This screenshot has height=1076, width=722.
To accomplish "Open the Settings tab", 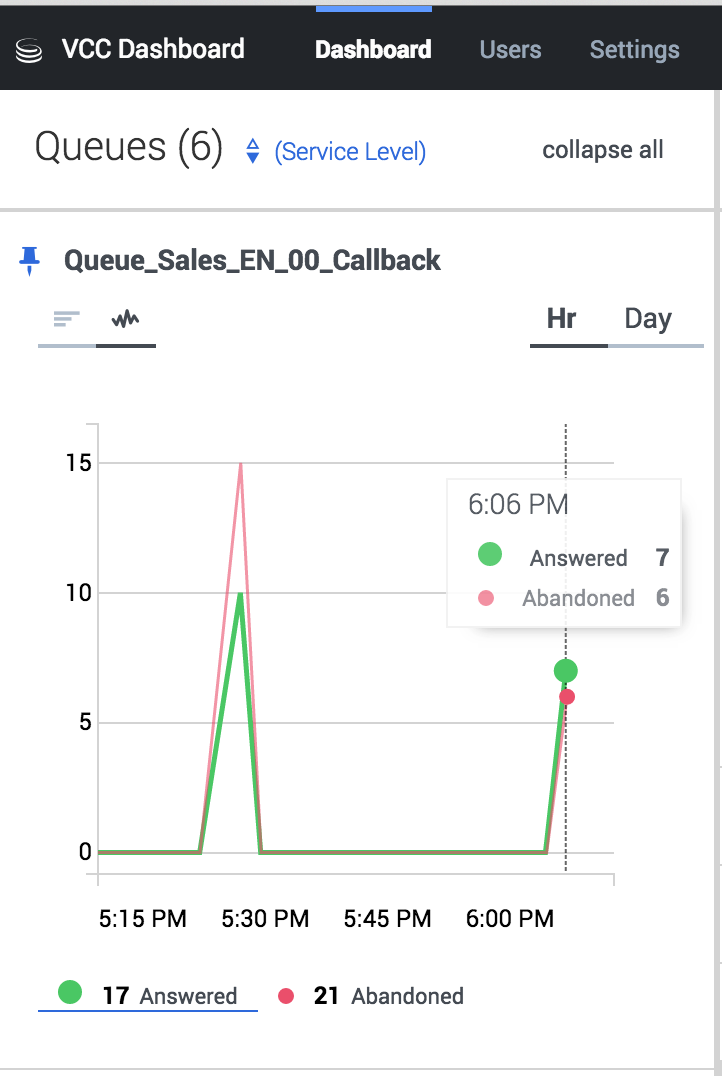I will tap(634, 50).
